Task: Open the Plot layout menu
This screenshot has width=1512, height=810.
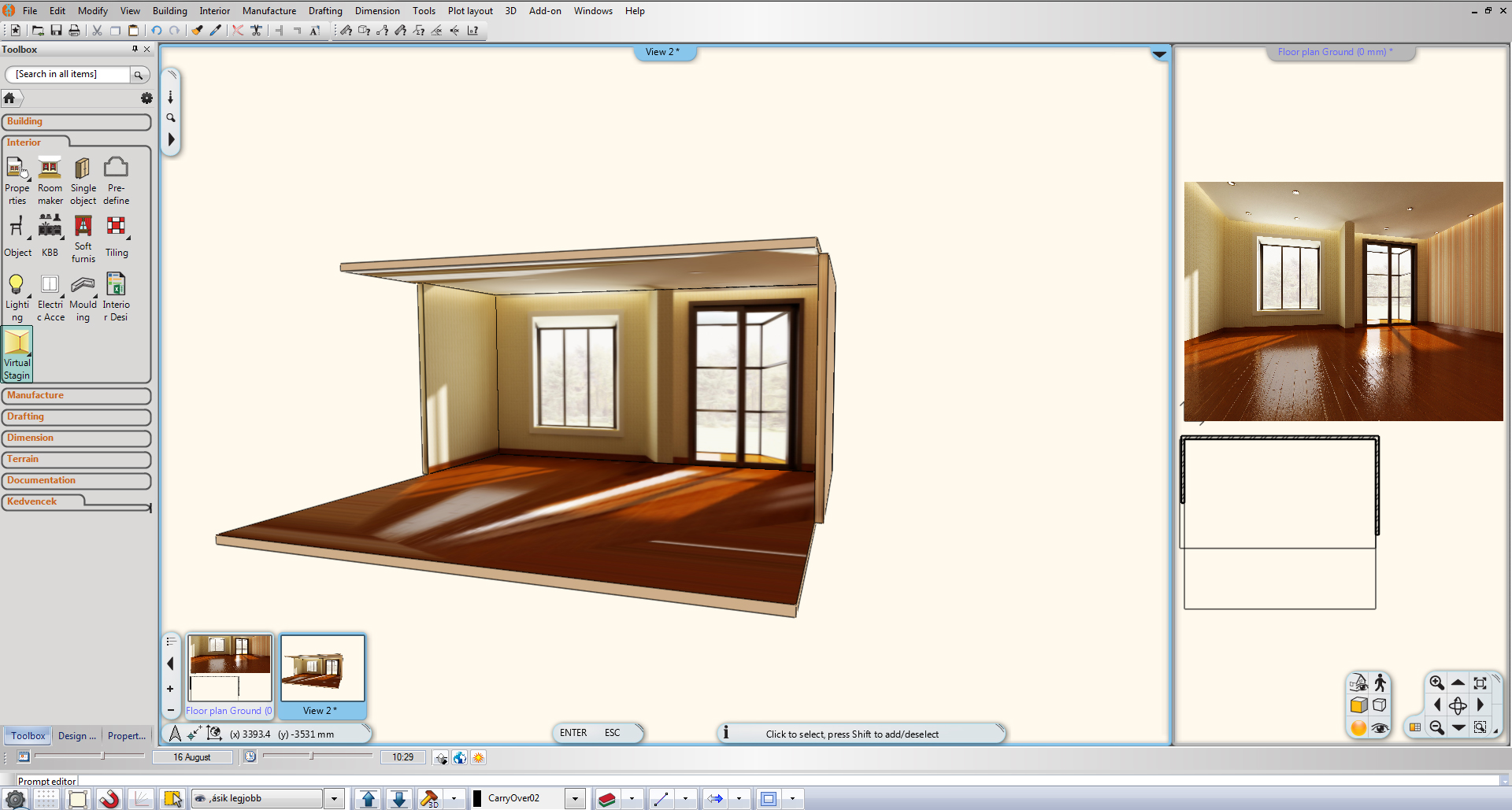Action: (x=470, y=11)
